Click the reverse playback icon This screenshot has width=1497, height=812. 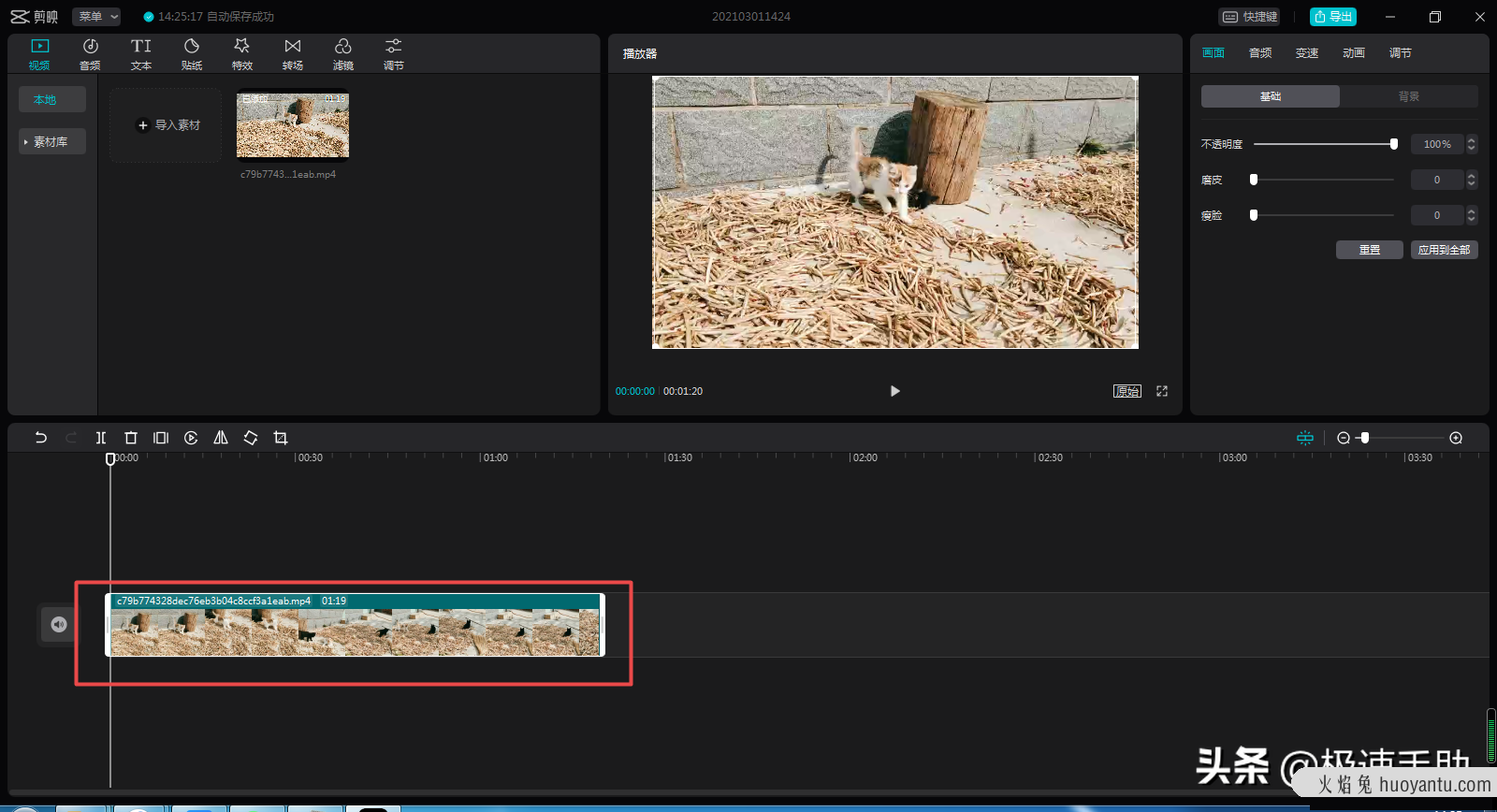click(191, 438)
